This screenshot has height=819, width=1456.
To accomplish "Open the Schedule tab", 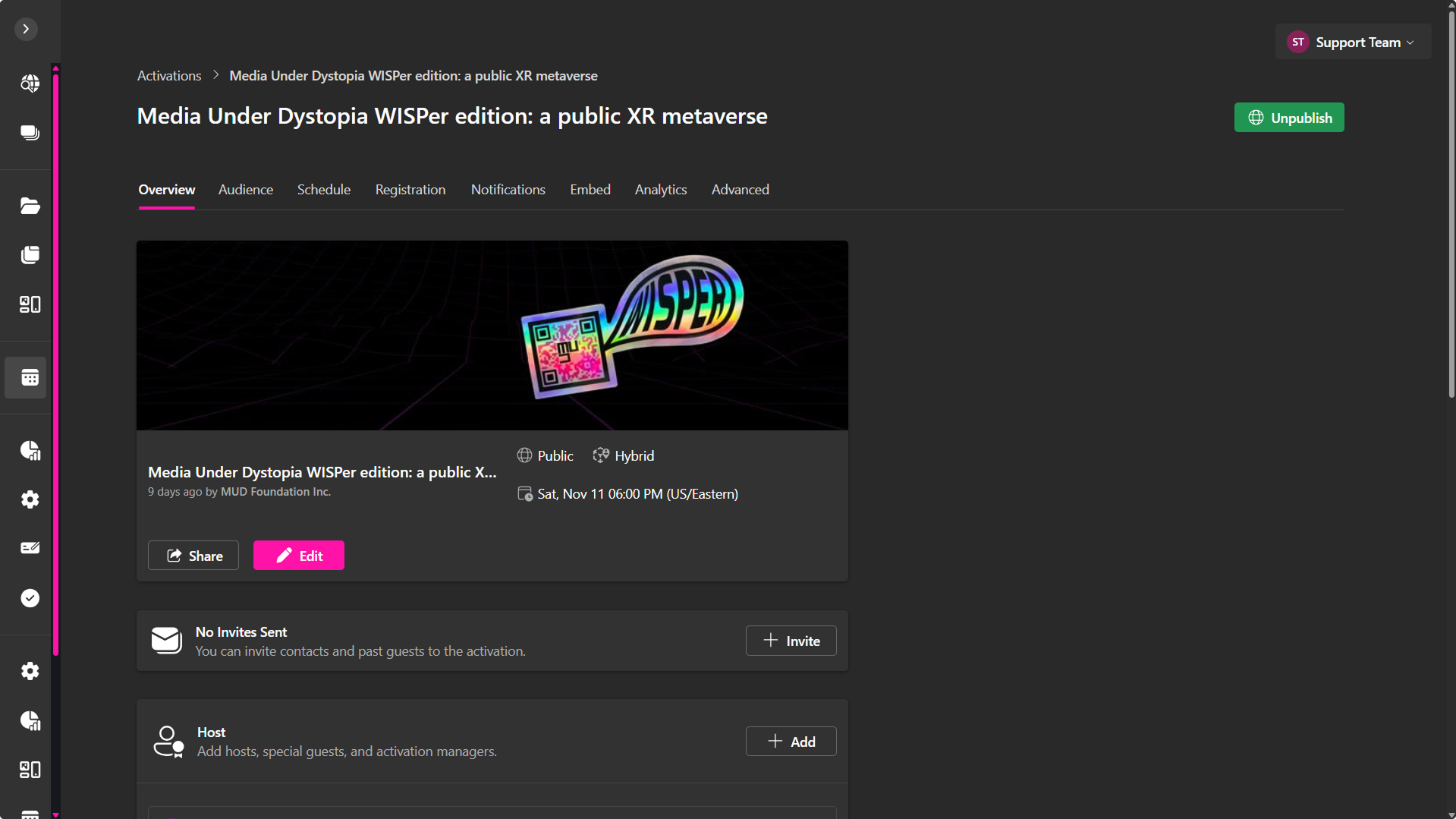I will 323,190.
